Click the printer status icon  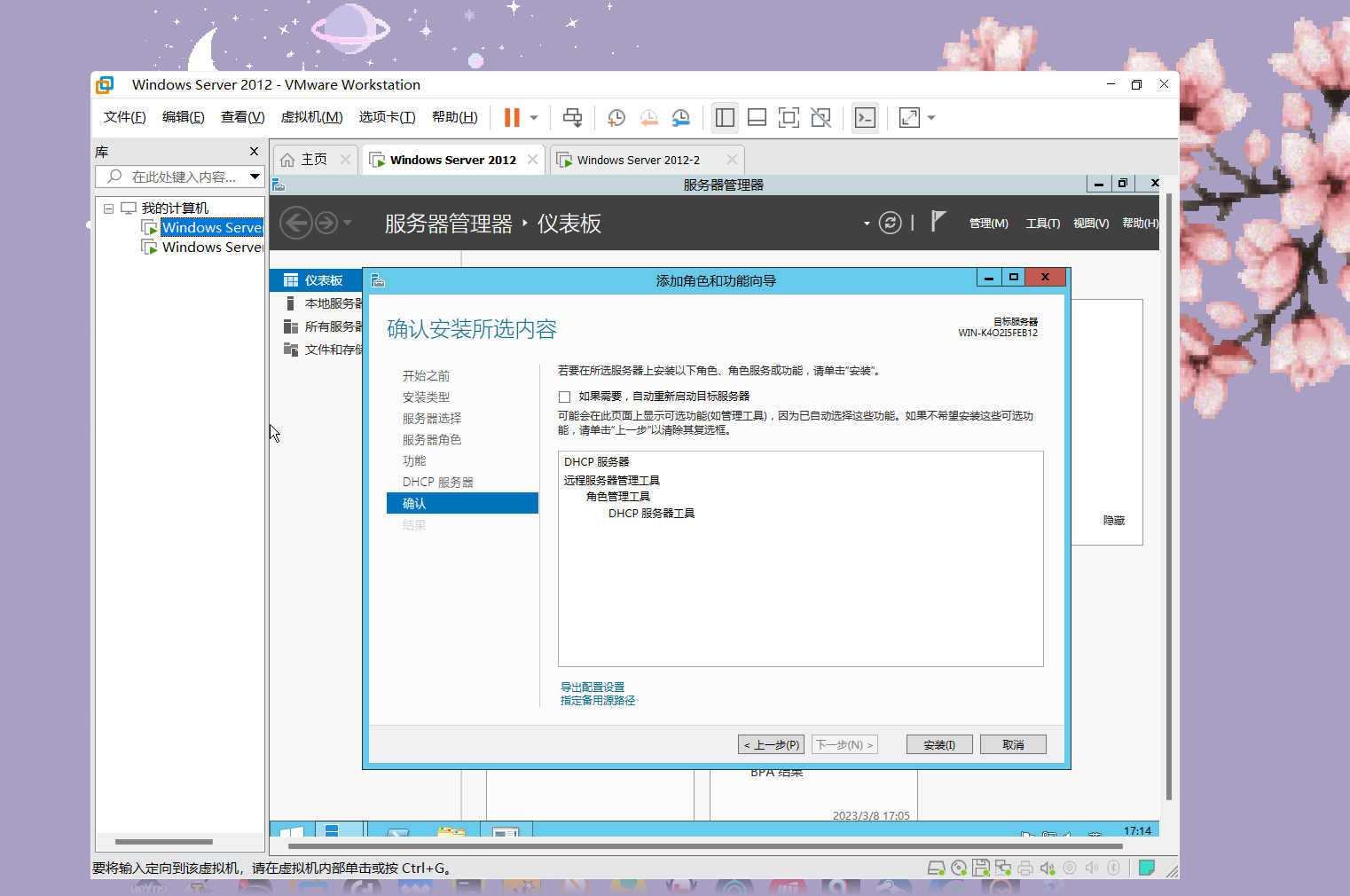coord(1025,868)
